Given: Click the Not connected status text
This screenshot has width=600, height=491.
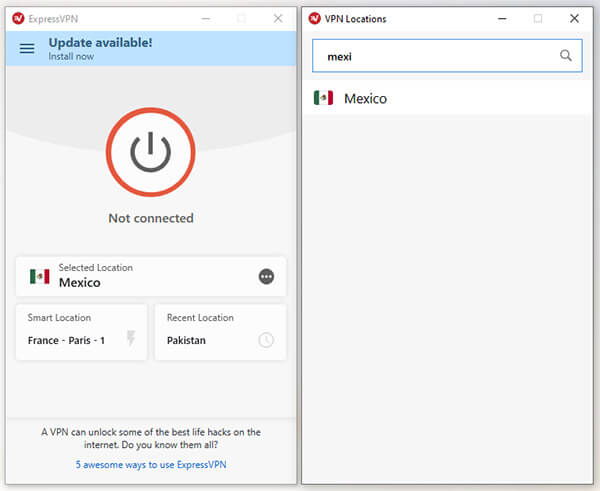Looking at the screenshot, I should (x=151, y=218).
